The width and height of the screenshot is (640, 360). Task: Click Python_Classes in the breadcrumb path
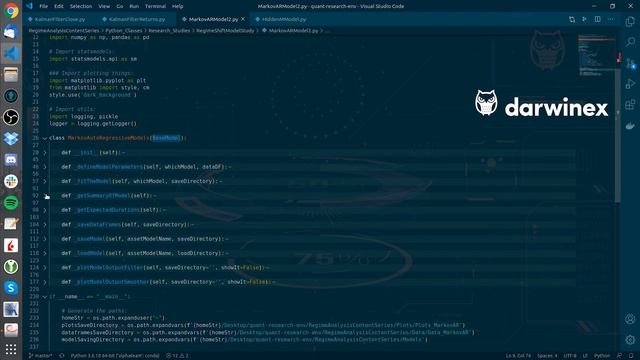click(124, 31)
